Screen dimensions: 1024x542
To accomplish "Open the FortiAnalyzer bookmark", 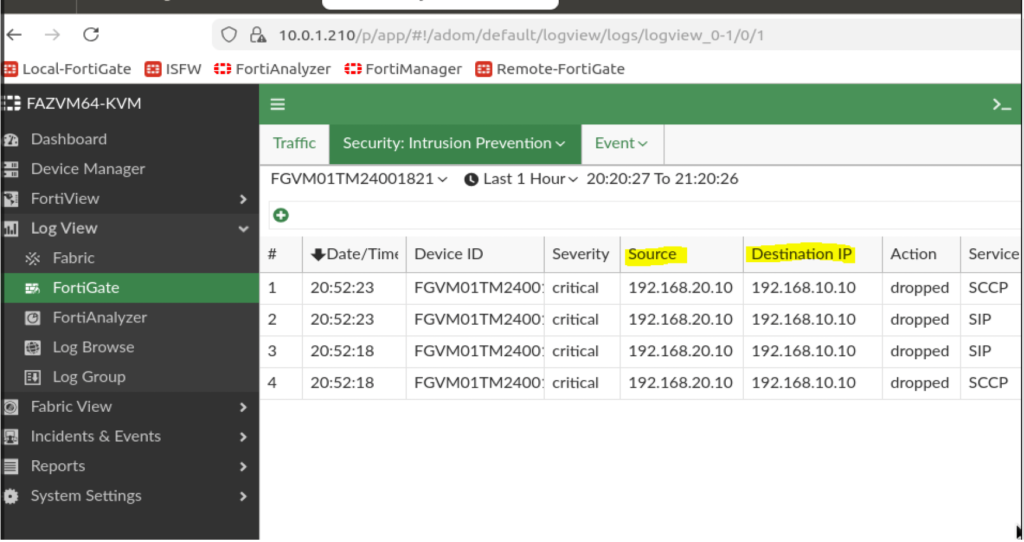I will tap(272, 69).
